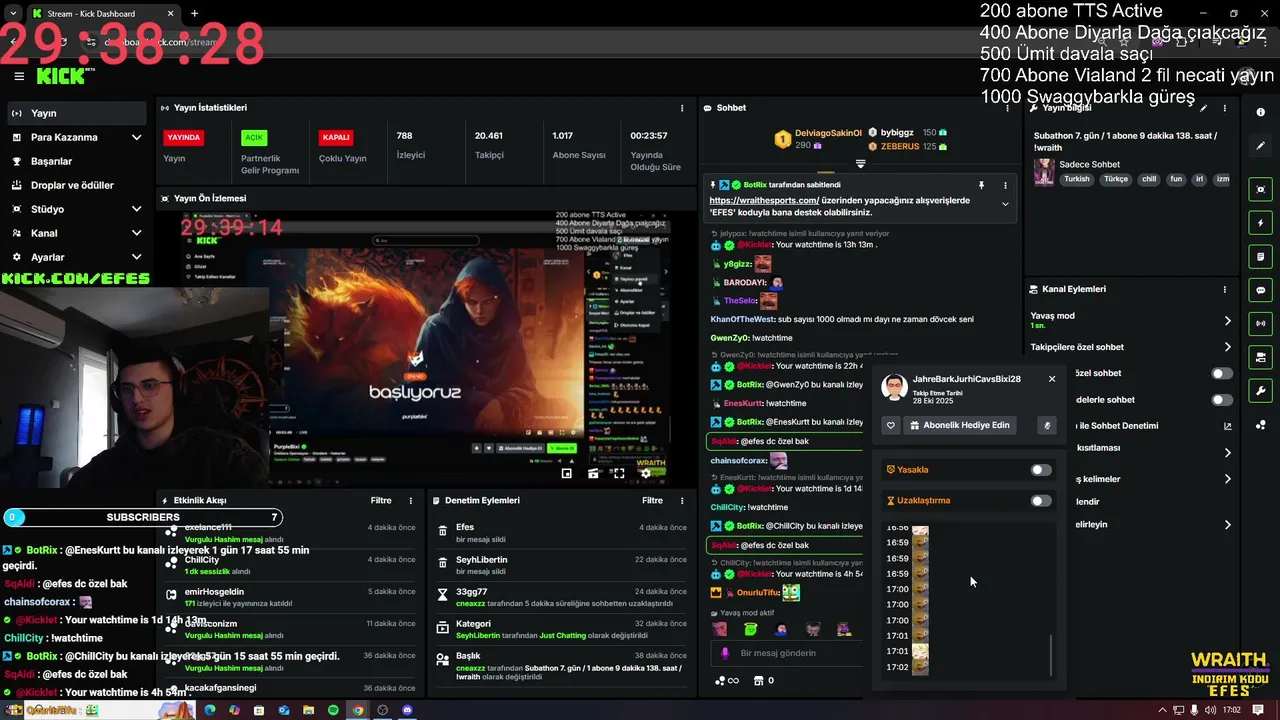Open the wraithesports.com link in pinned message

pyautogui.click(x=765, y=200)
